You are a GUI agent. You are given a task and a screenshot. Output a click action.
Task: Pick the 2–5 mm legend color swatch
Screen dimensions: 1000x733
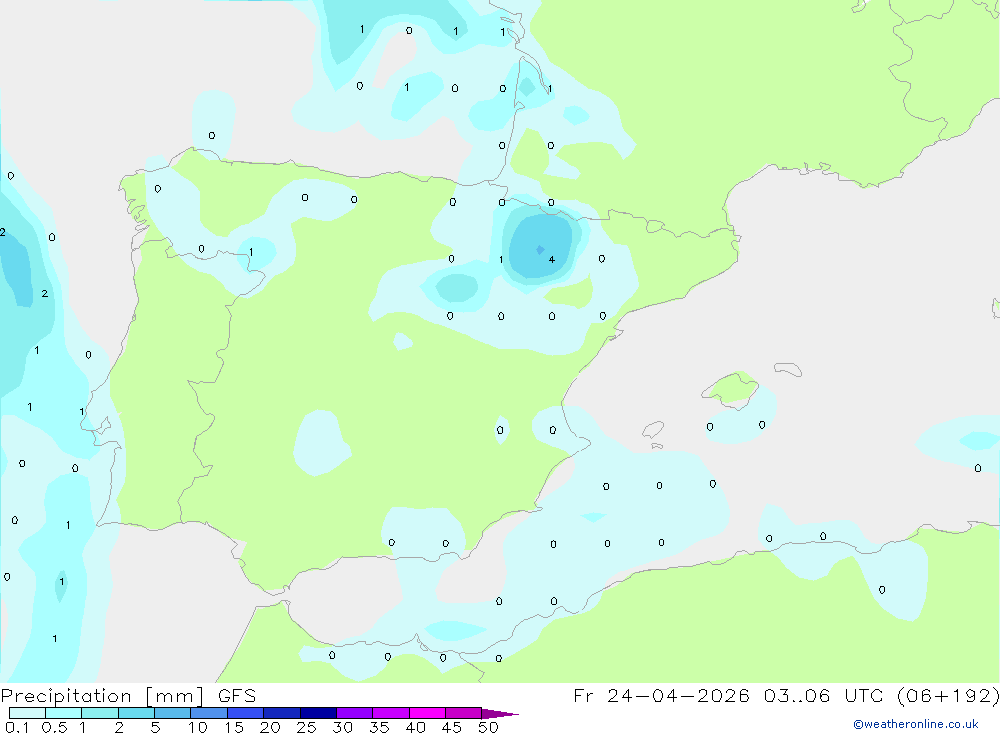tap(136, 713)
